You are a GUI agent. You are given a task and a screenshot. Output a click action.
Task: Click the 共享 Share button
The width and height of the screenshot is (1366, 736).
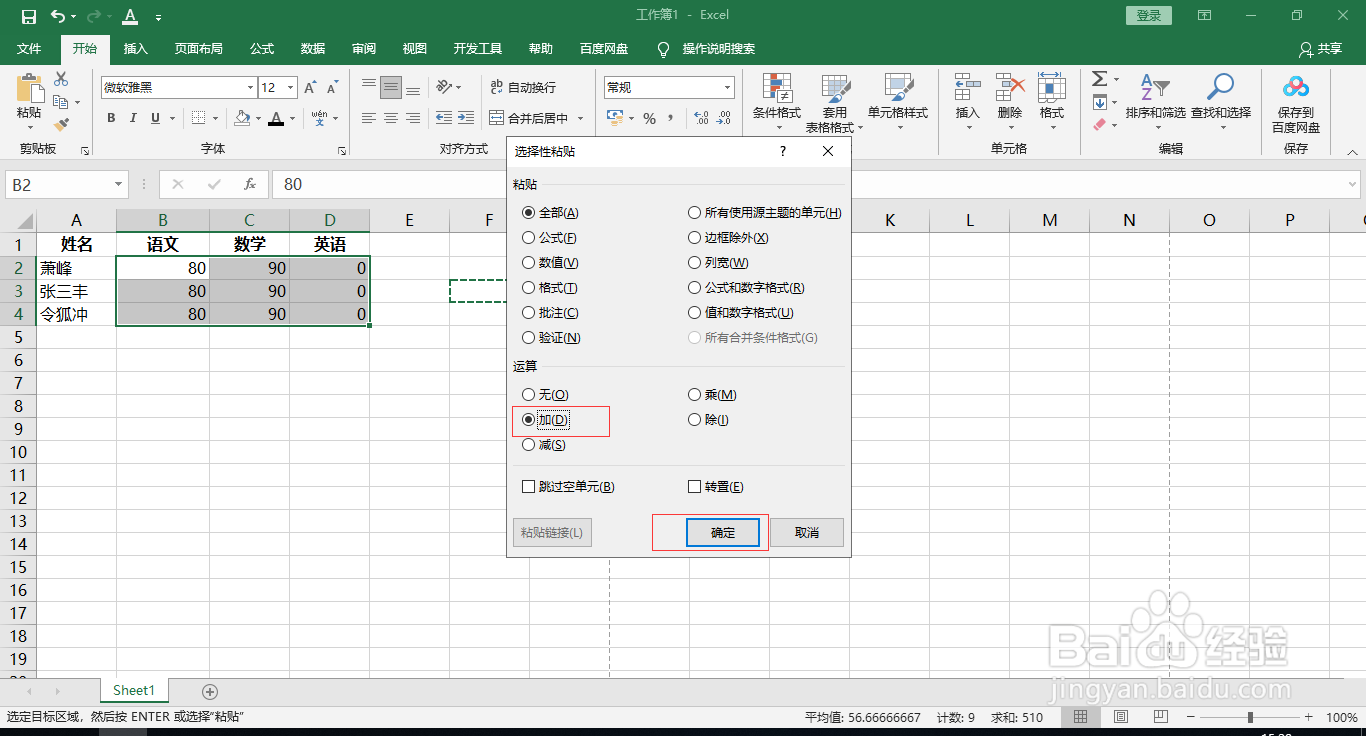pyautogui.click(x=1320, y=49)
